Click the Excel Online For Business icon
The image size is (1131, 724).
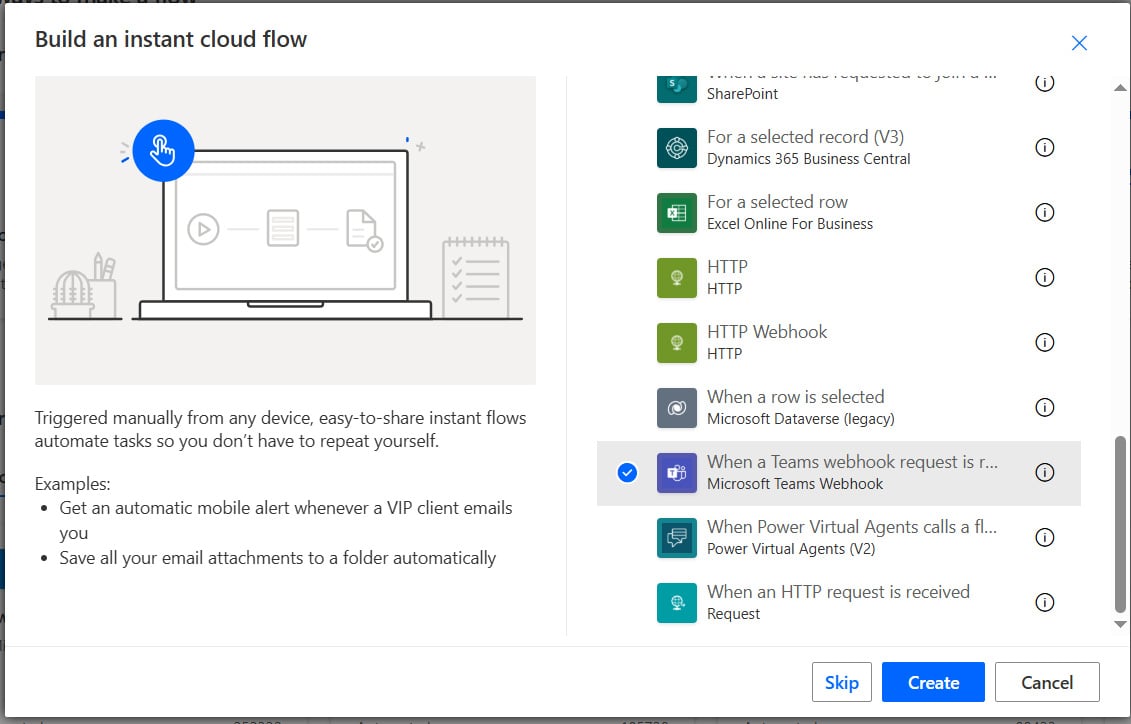click(x=677, y=213)
